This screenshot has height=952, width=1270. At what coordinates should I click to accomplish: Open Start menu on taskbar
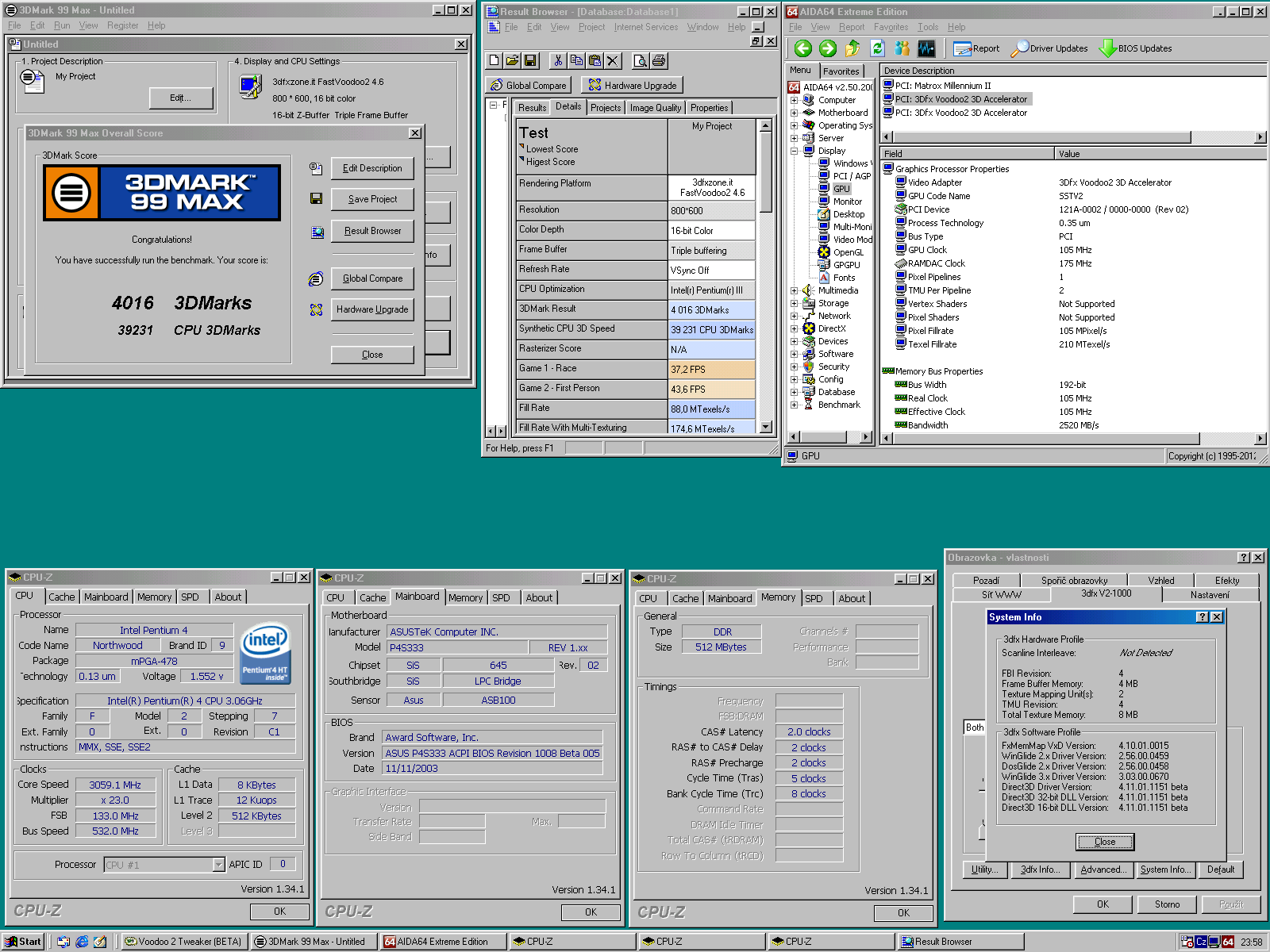[x=24, y=942]
